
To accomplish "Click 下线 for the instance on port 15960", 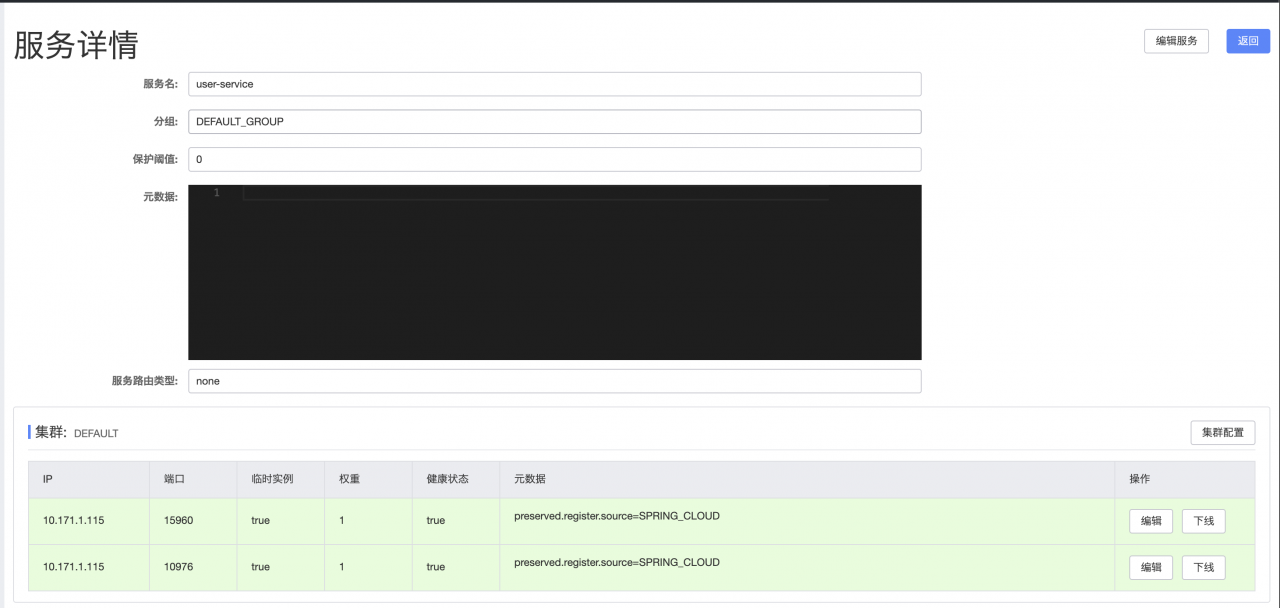I will click(1203, 521).
